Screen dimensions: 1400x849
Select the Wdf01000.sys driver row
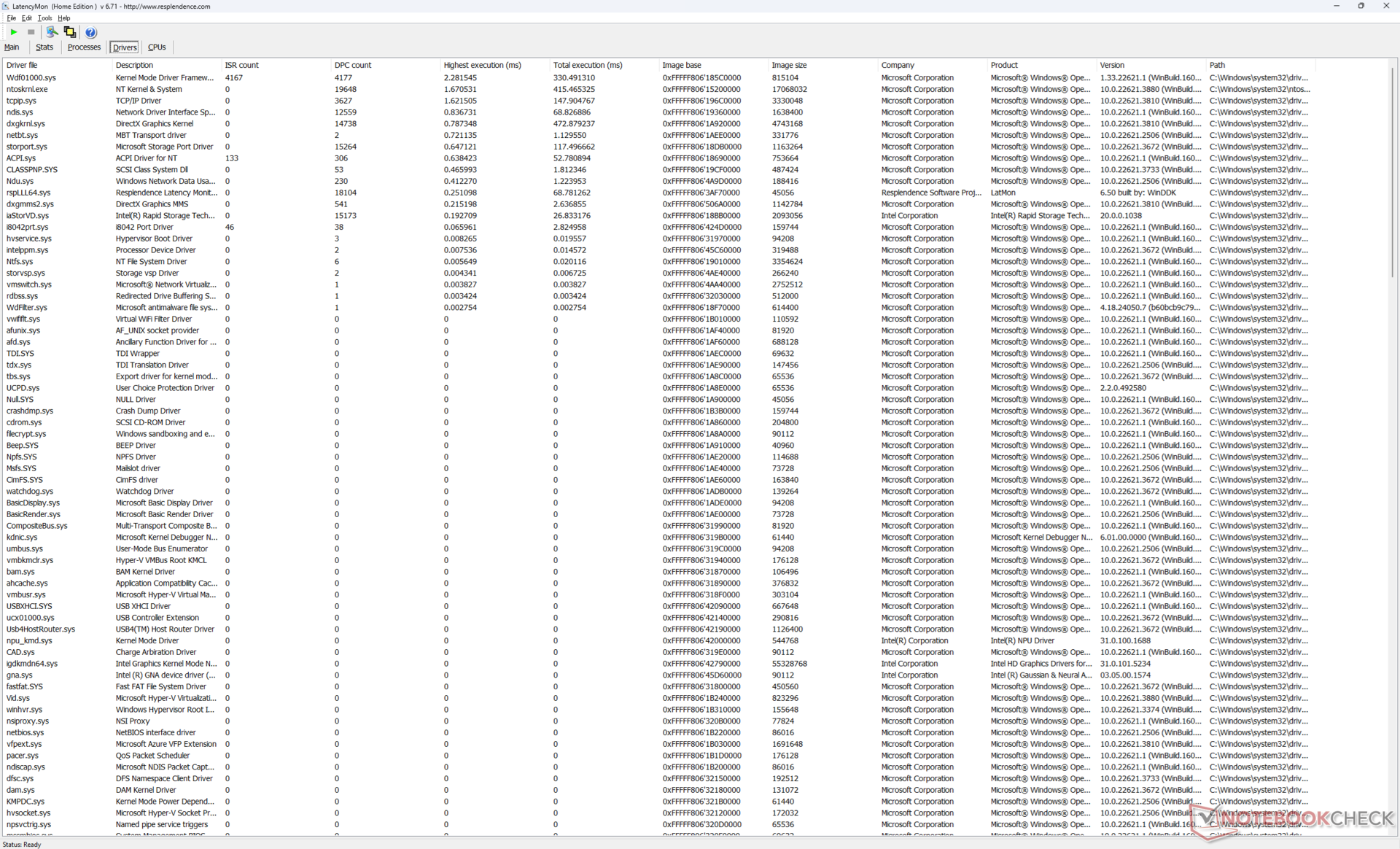[x=31, y=77]
